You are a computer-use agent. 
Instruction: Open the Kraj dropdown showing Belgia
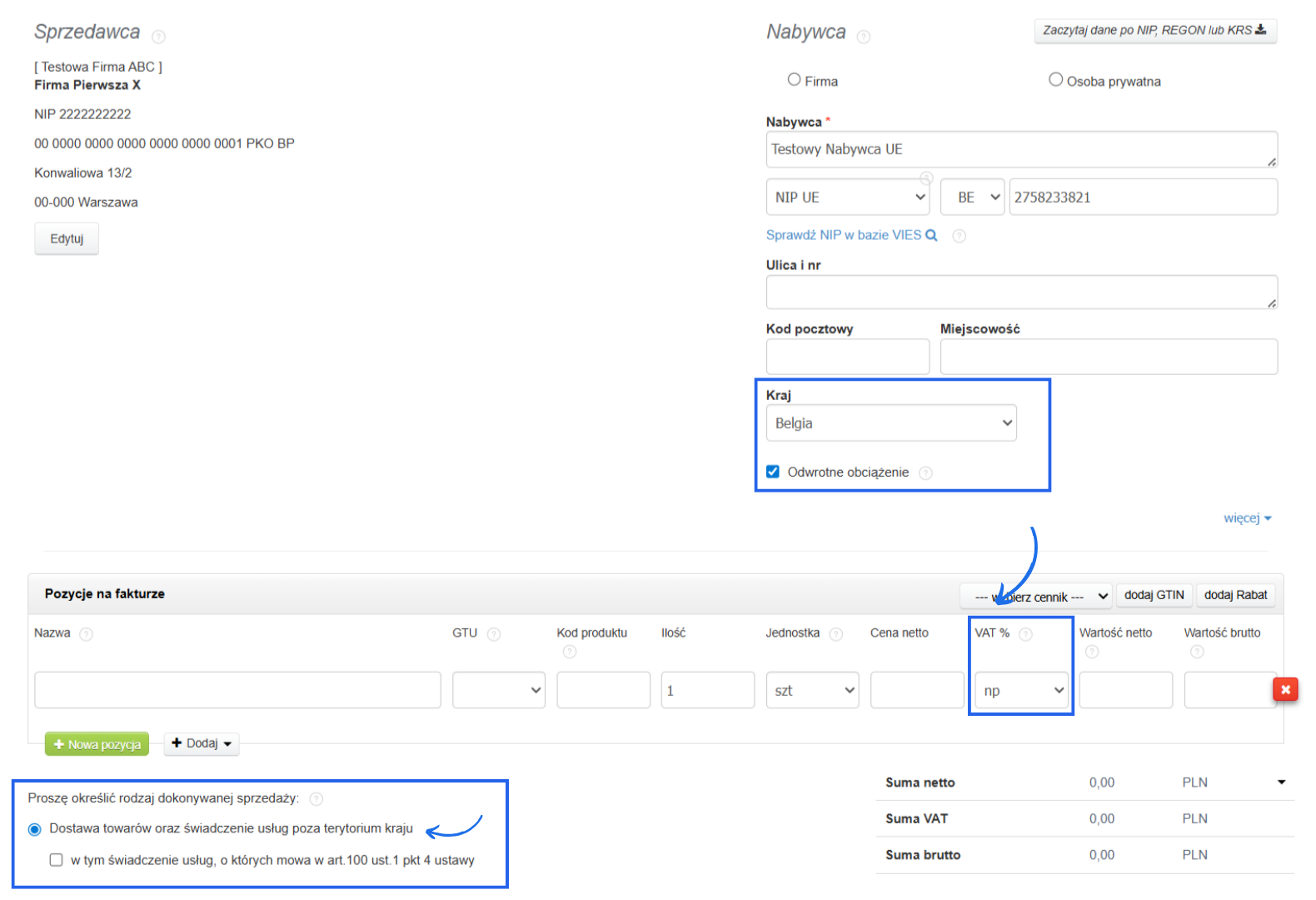[x=890, y=423]
